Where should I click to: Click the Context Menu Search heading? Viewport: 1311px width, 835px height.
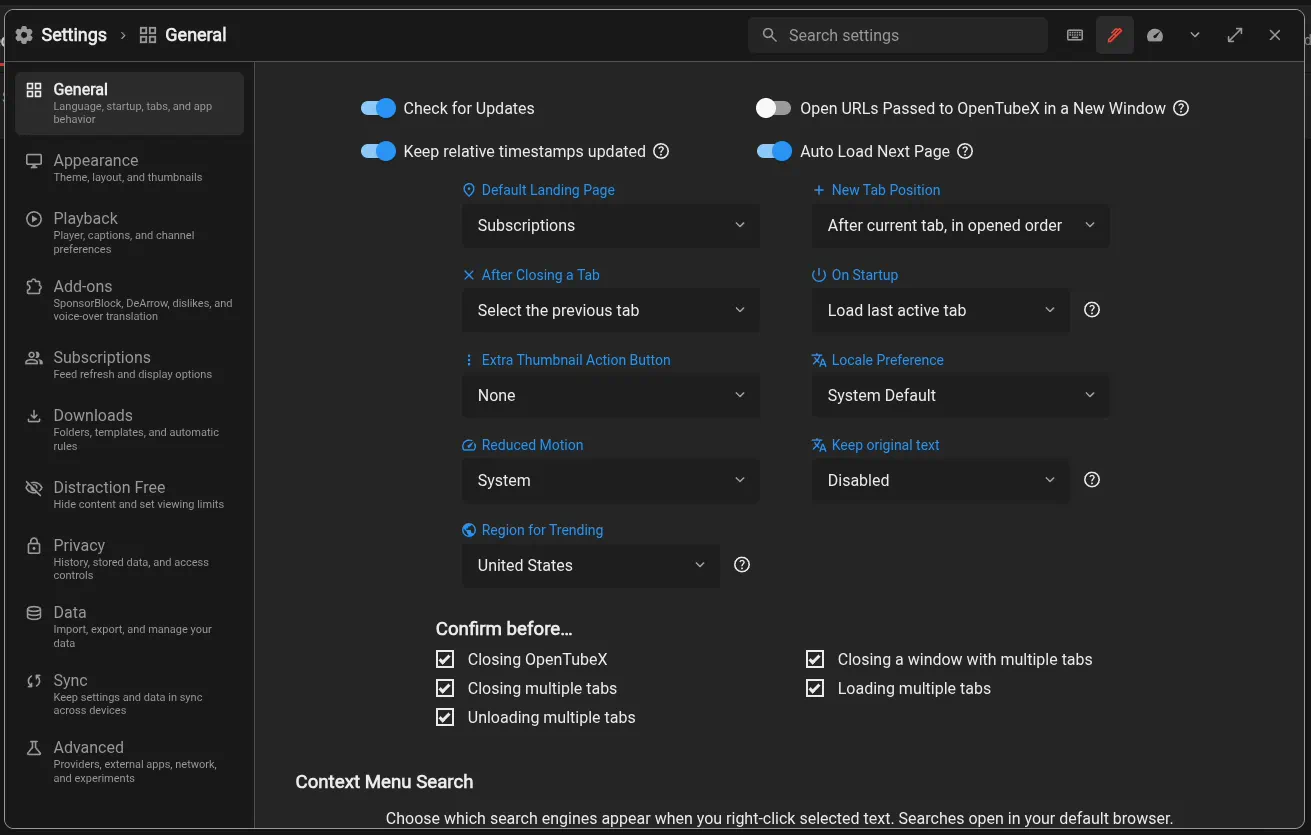coord(384,782)
